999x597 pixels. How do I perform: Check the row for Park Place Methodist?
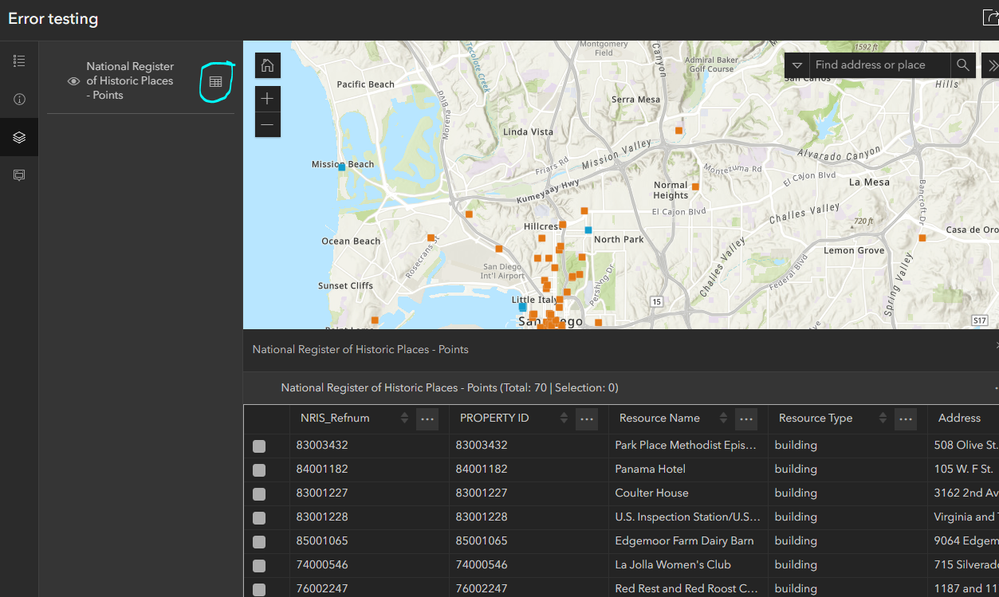tap(259, 446)
